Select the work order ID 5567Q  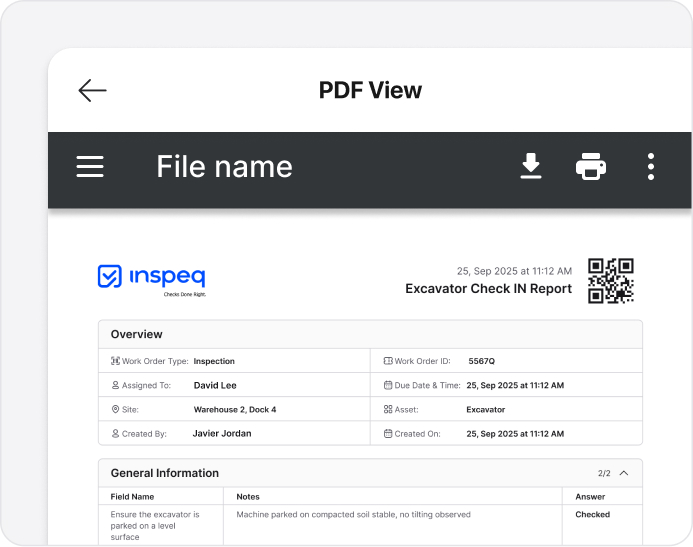[481, 361]
